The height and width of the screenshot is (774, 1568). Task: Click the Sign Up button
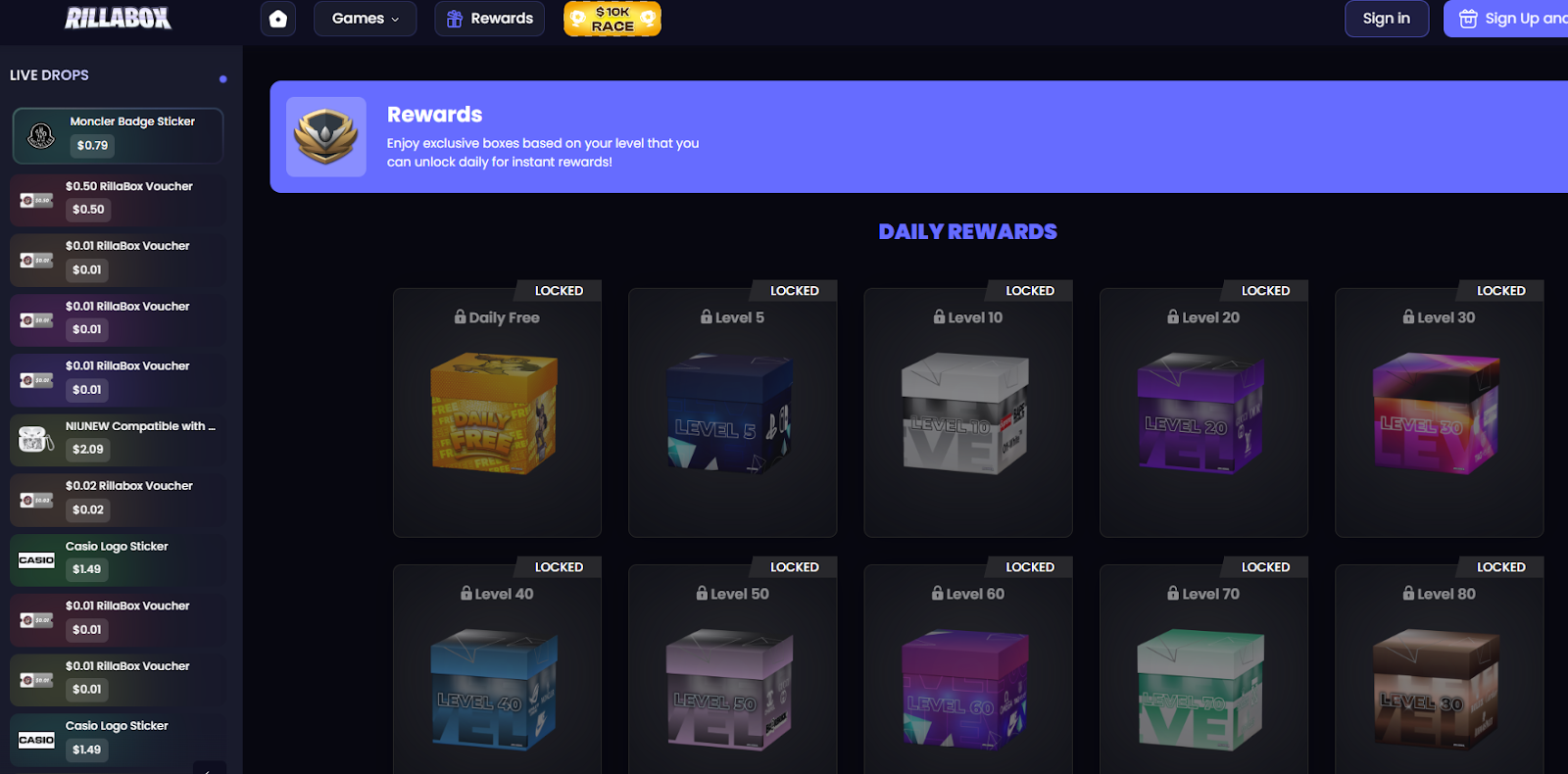click(1506, 19)
